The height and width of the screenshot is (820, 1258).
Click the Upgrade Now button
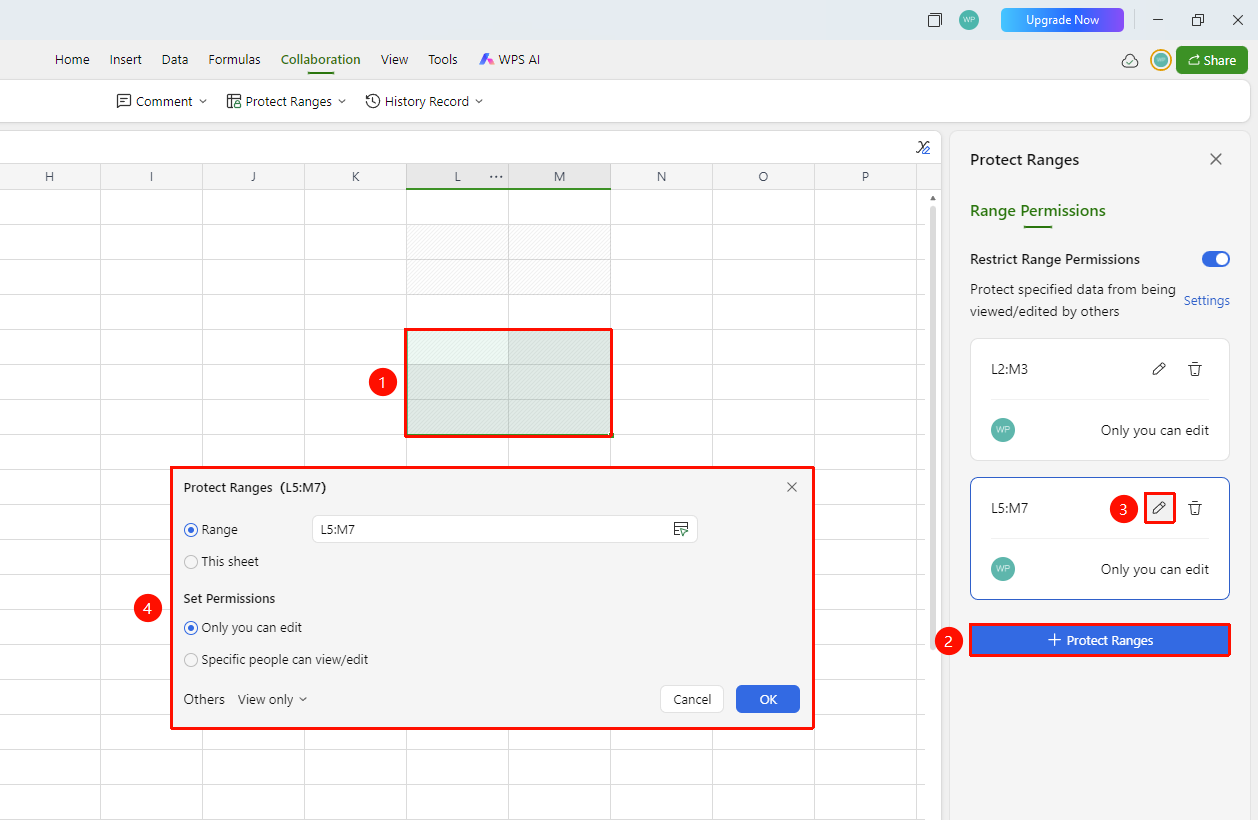click(1062, 20)
